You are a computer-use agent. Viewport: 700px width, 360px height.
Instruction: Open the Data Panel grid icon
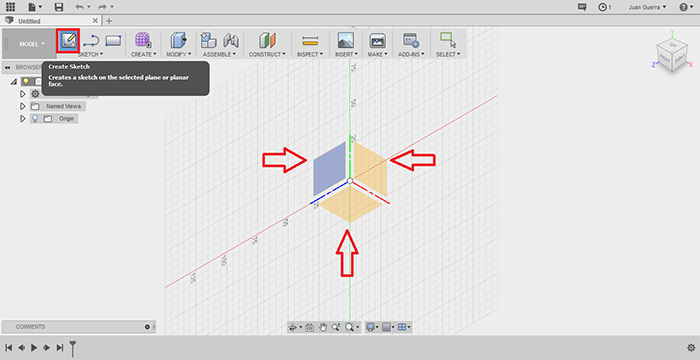[10, 7]
